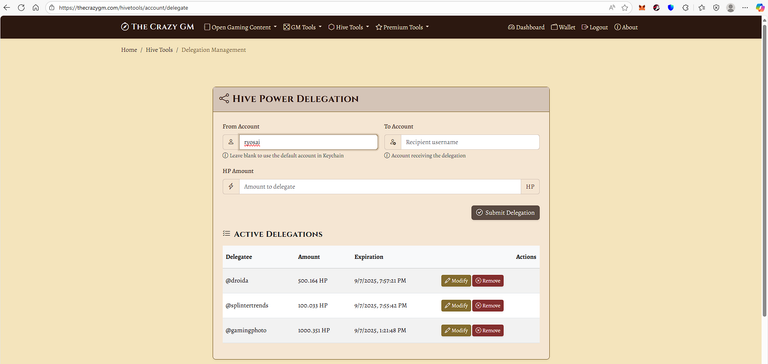The image size is (768, 364).
Task: Open the Extensions puzzle icon
Action: coord(686,8)
